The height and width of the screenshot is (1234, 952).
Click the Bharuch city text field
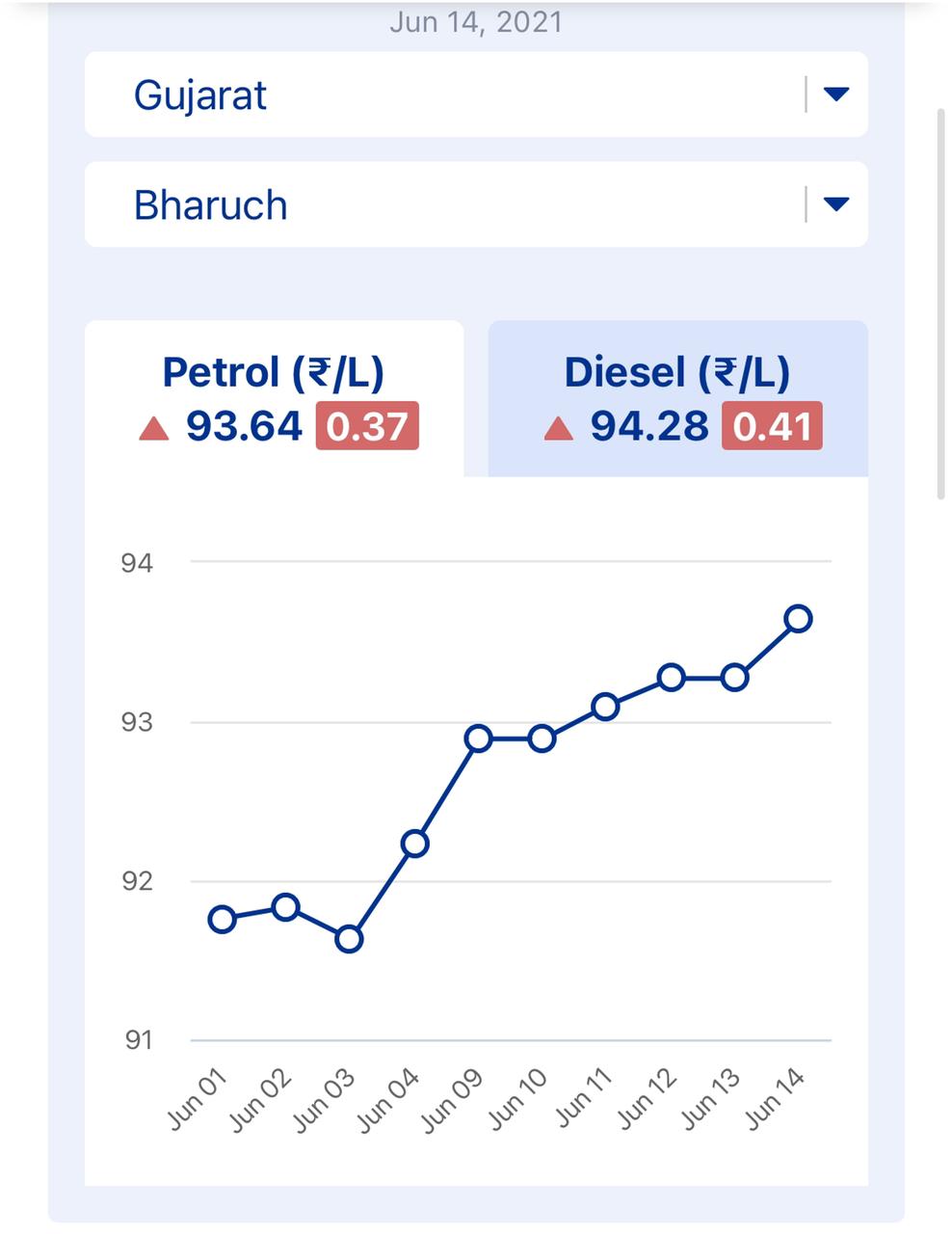click(443, 204)
